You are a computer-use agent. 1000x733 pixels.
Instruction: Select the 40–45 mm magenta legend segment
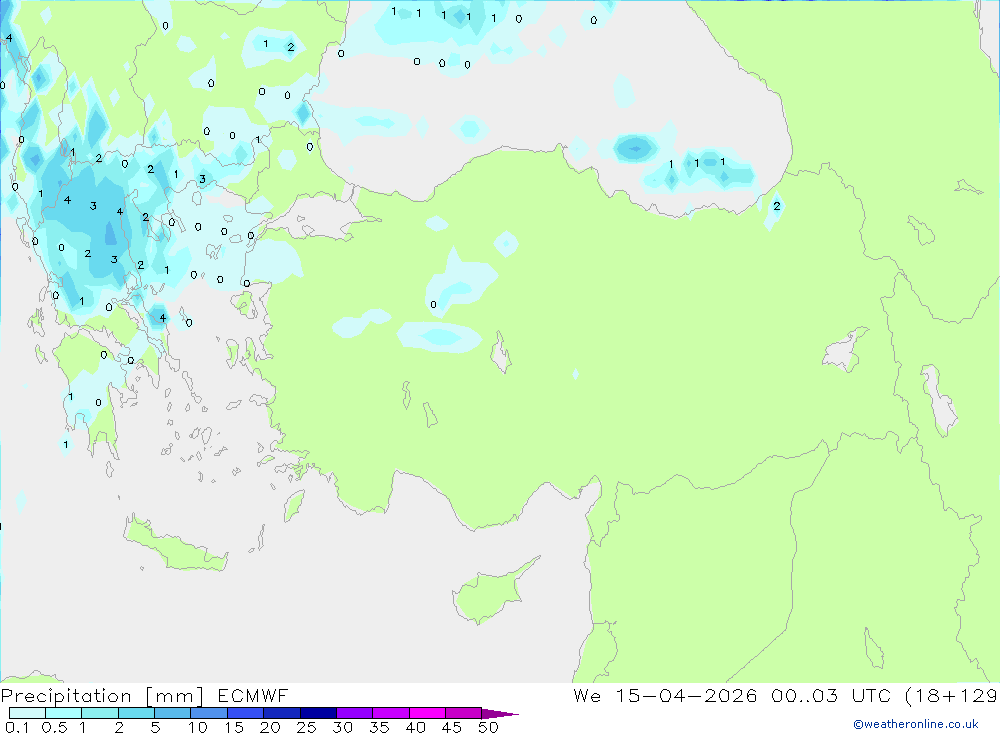click(x=427, y=713)
